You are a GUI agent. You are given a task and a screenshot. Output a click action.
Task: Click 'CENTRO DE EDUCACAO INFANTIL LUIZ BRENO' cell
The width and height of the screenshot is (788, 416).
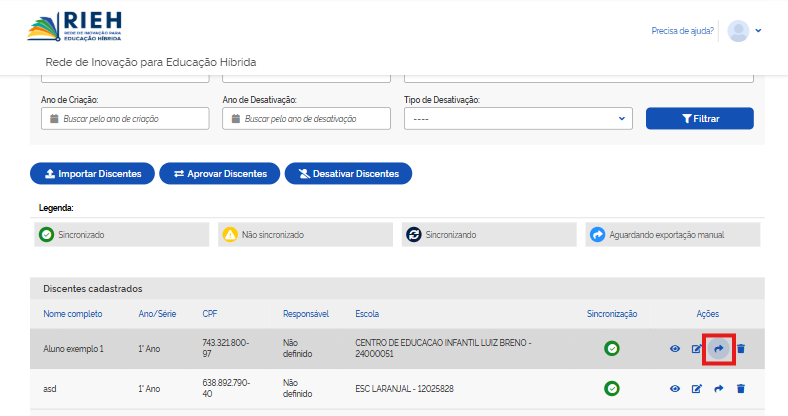point(443,348)
